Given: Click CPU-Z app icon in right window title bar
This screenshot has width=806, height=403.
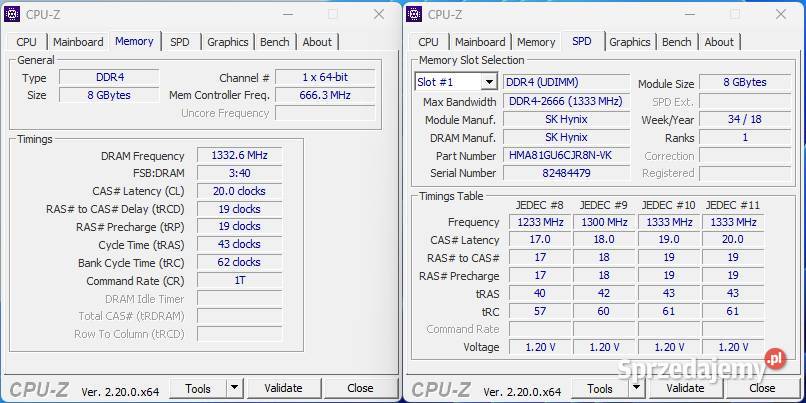Looking at the screenshot, I should 414,14.
